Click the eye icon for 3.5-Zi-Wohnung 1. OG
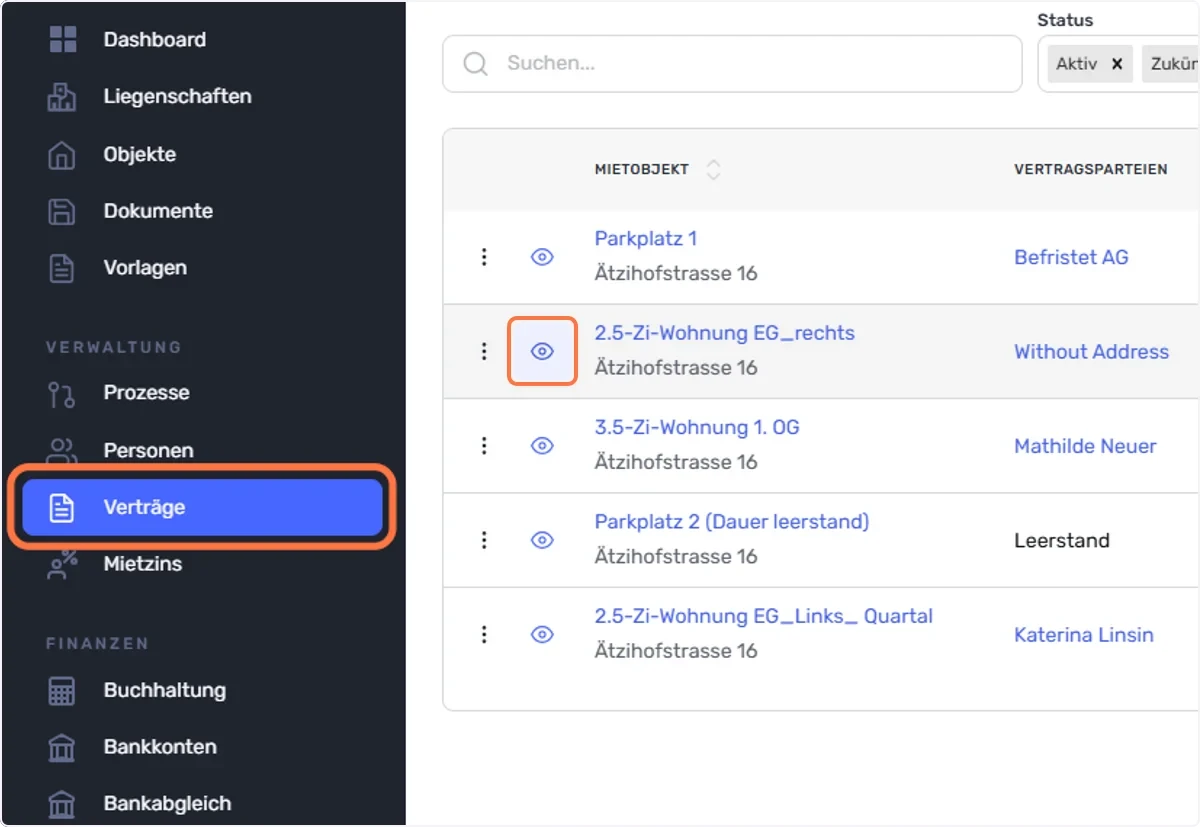This screenshot has width=1200, height=827. (x=542, y=446)
